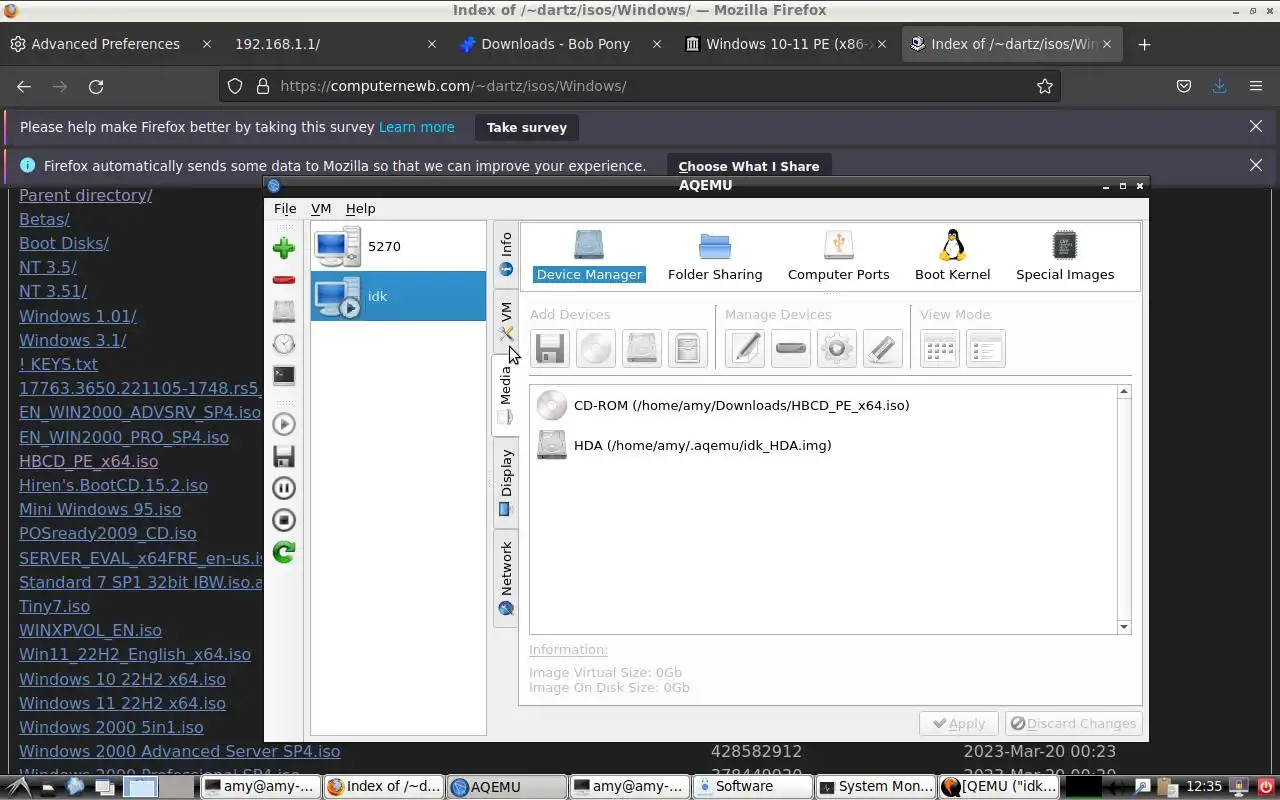Dismiss the survey notification bar
Image resolution: width=1280 pixels, height=800 pixels.
click(x=1256, y=126)
